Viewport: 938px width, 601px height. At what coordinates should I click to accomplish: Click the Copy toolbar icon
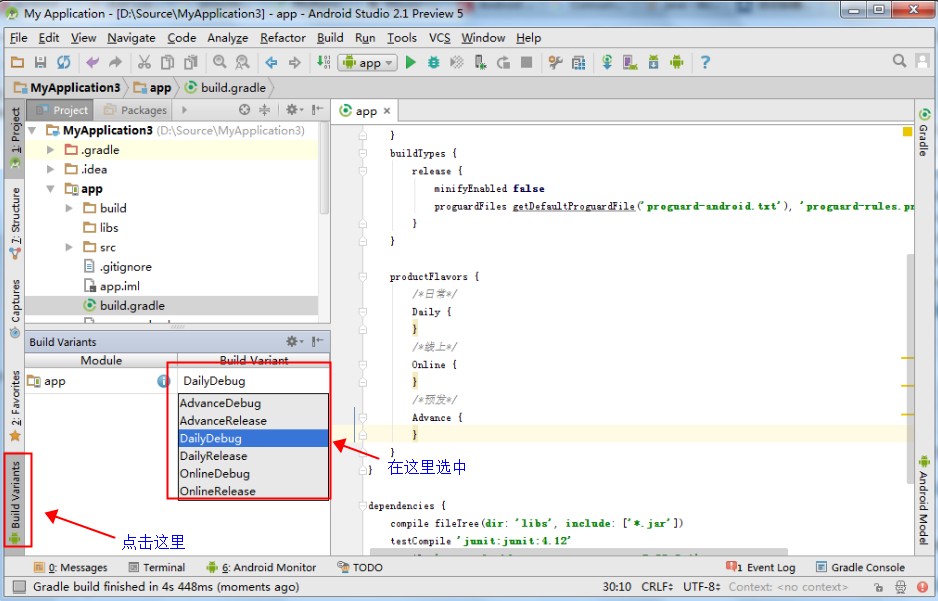click(x=168, y=62)
